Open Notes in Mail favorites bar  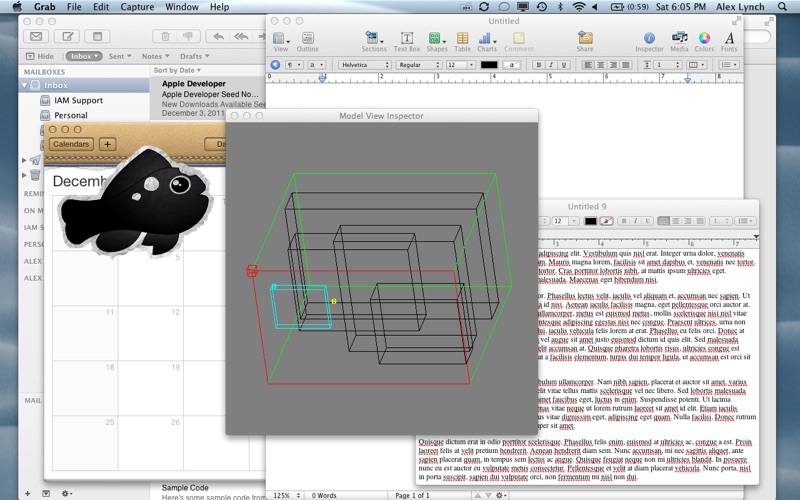(x=155, y=56)
